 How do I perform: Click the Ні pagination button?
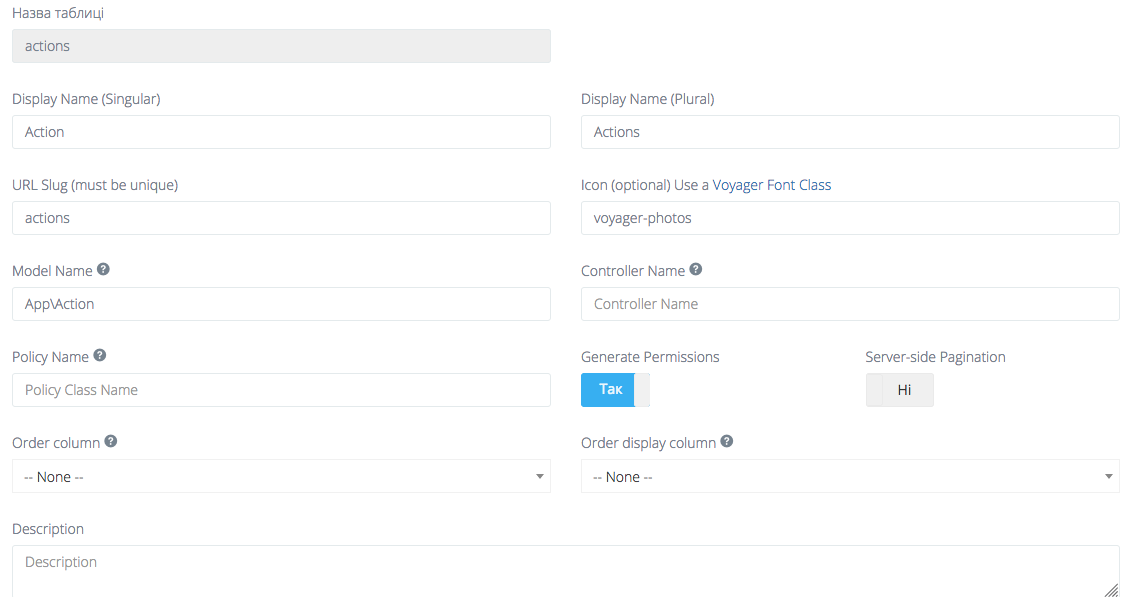point(899,389)
